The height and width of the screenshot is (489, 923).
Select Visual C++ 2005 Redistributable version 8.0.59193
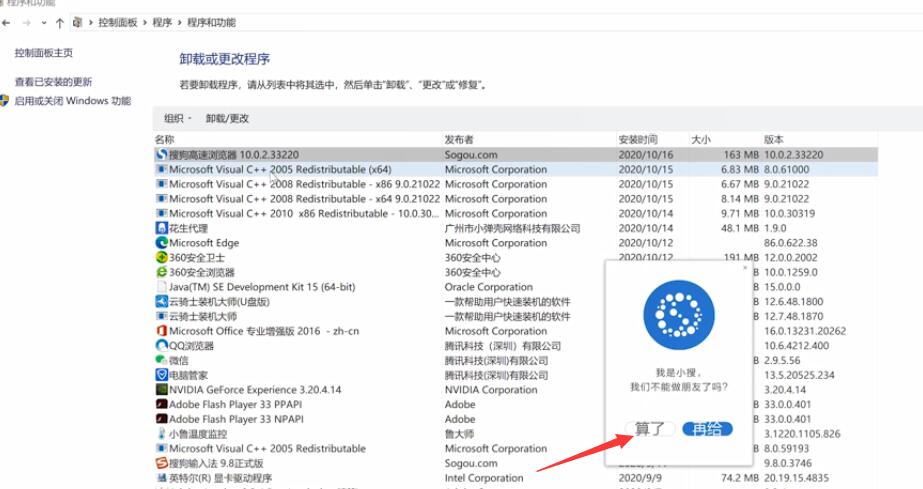[516, 448]
